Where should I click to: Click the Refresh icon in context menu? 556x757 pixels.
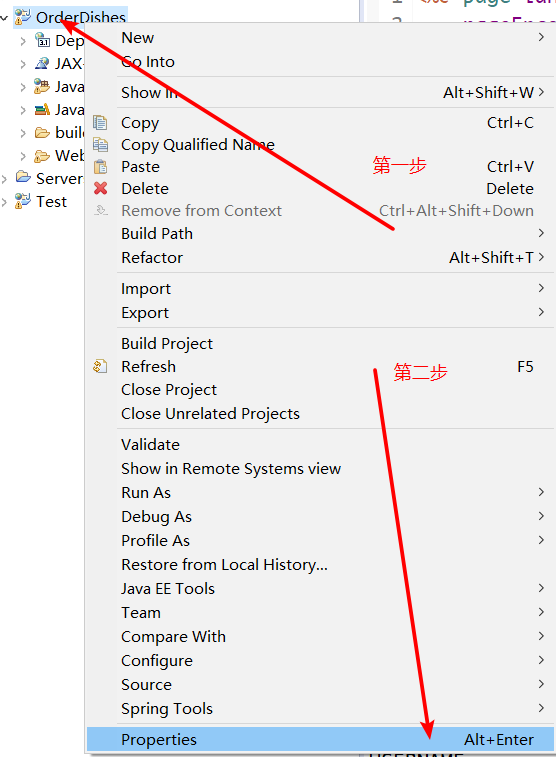(x=100, y=366)
